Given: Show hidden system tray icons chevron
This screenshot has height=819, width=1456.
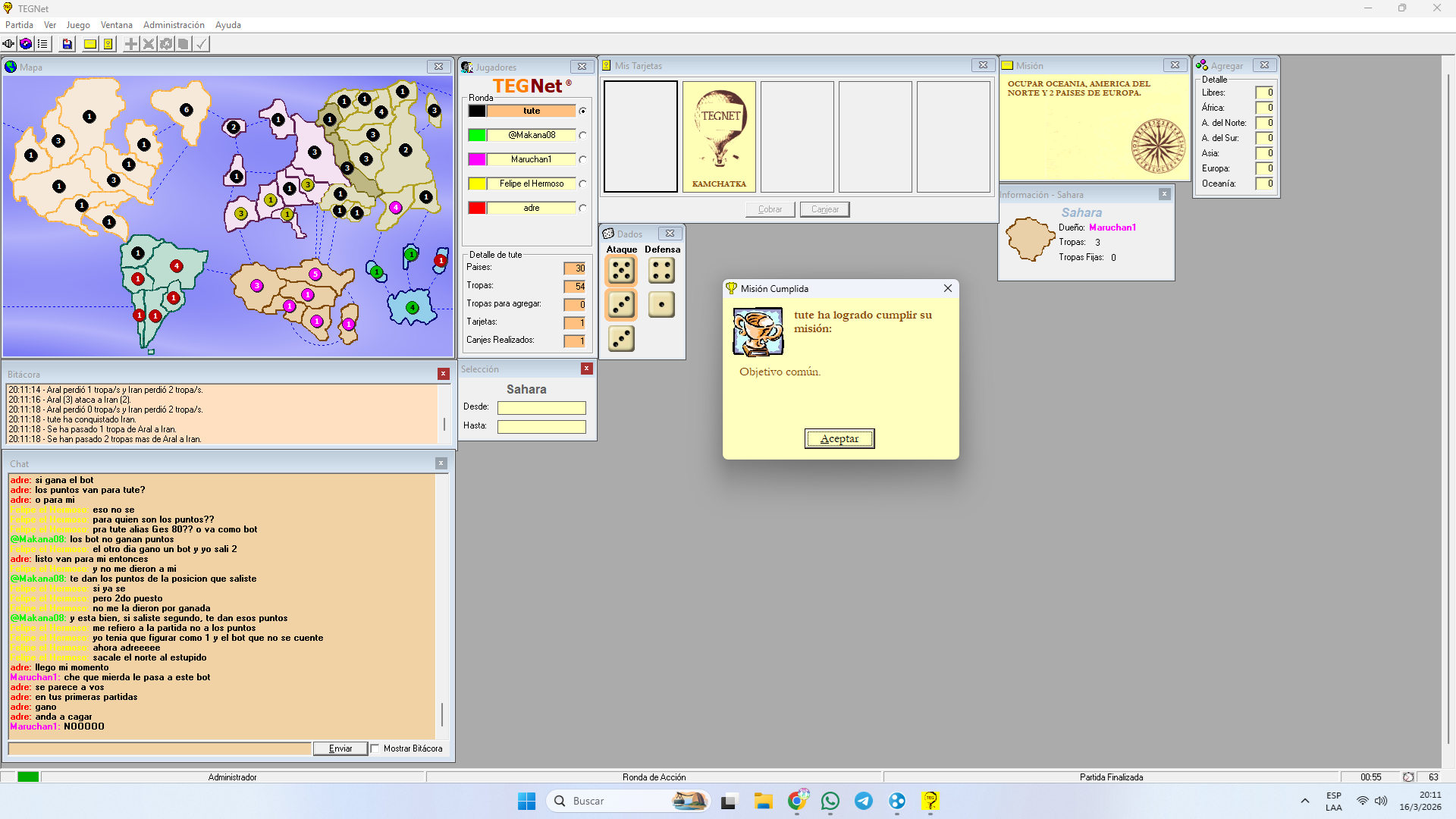Looking at the screenshot, I should tap(1304, 801).
